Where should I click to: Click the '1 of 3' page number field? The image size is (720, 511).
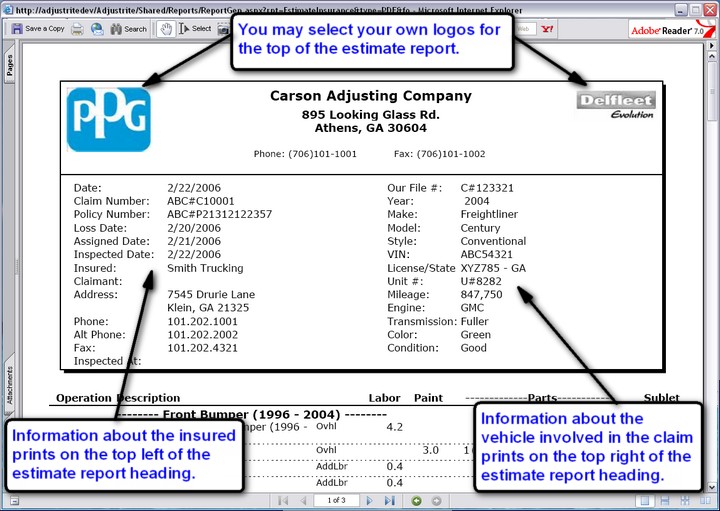[x=336, y=500]
